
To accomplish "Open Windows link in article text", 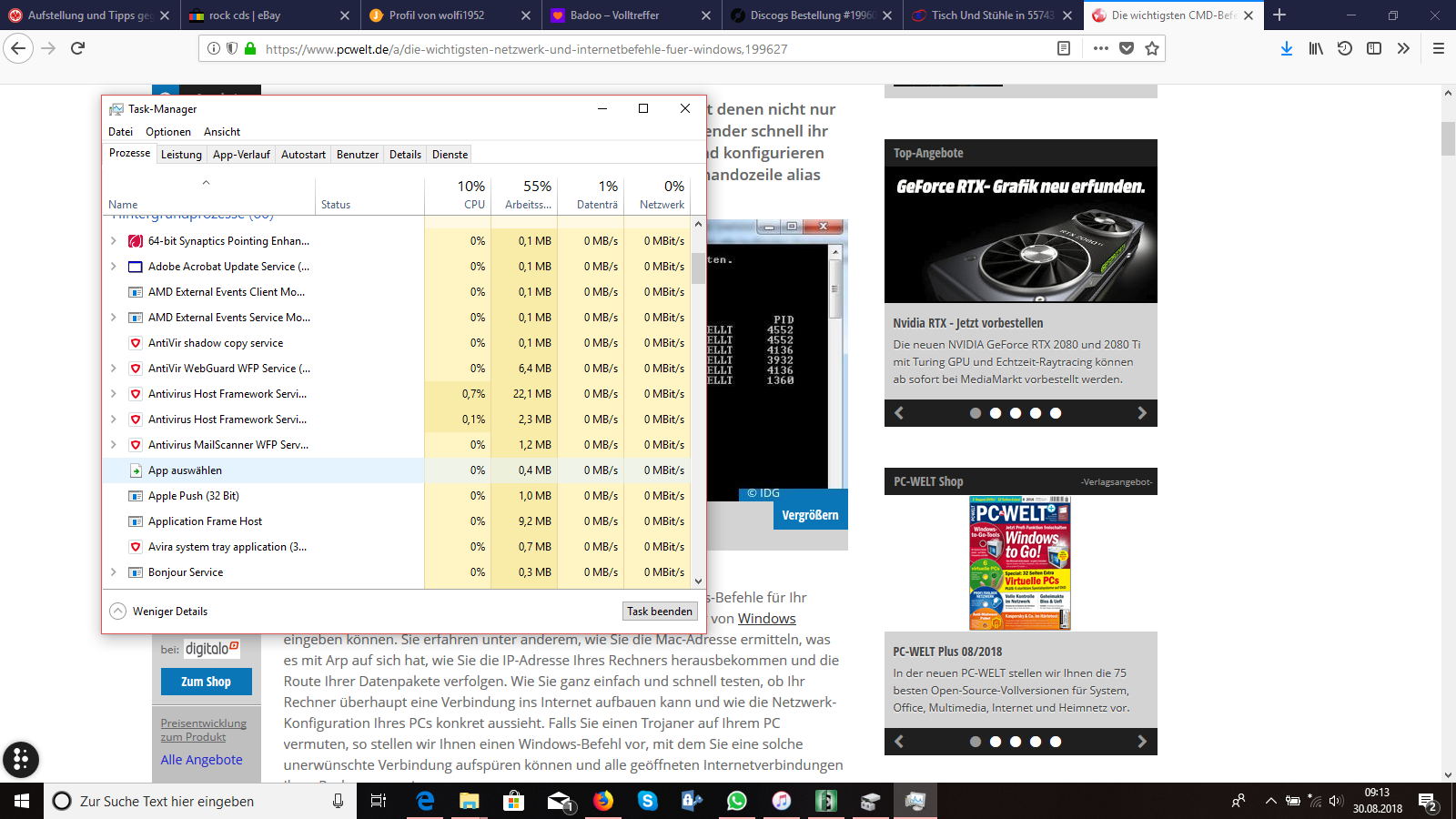I will point(766,619).
